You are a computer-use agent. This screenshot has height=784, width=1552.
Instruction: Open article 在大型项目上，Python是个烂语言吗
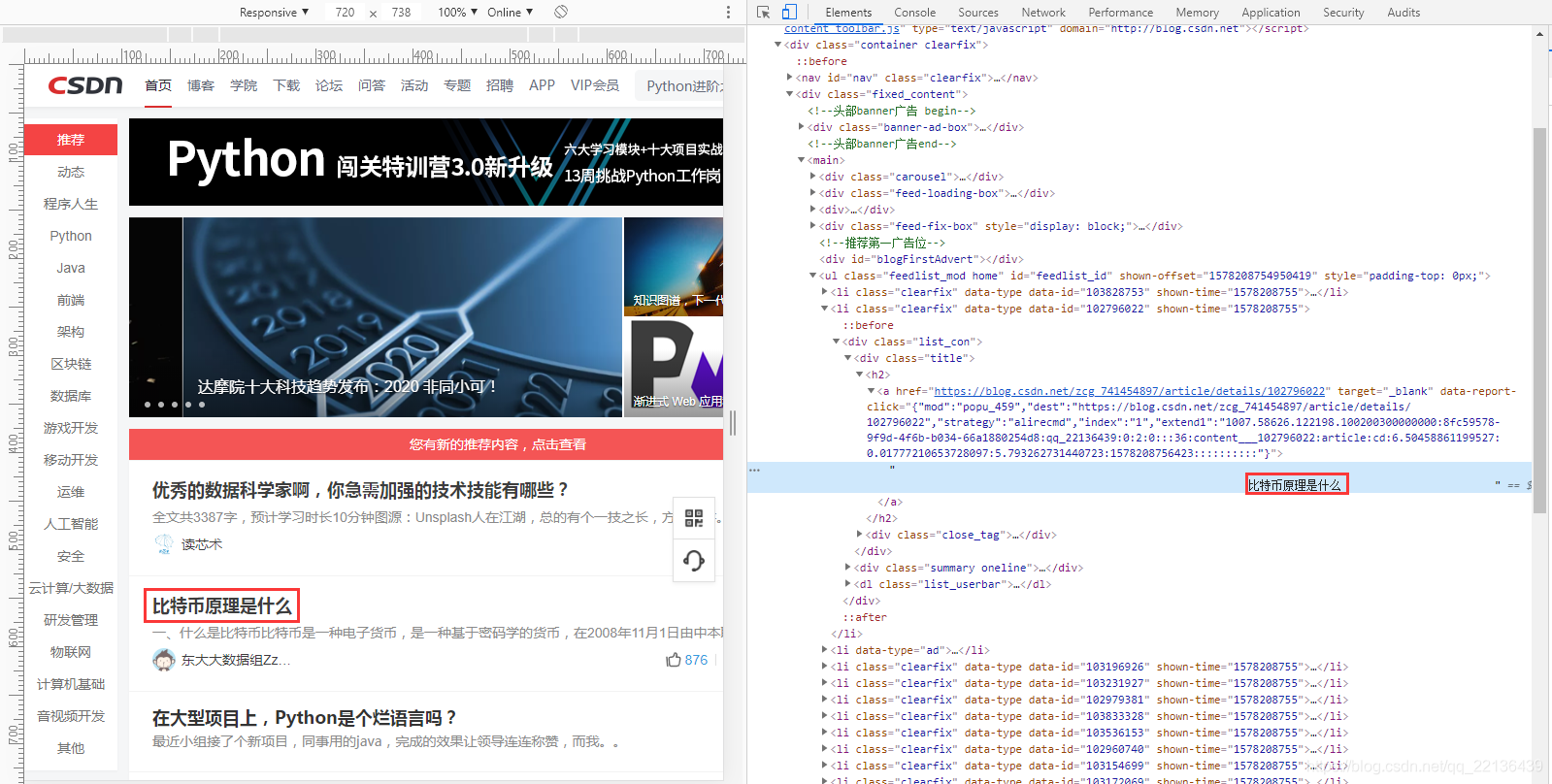click(304, 717)
